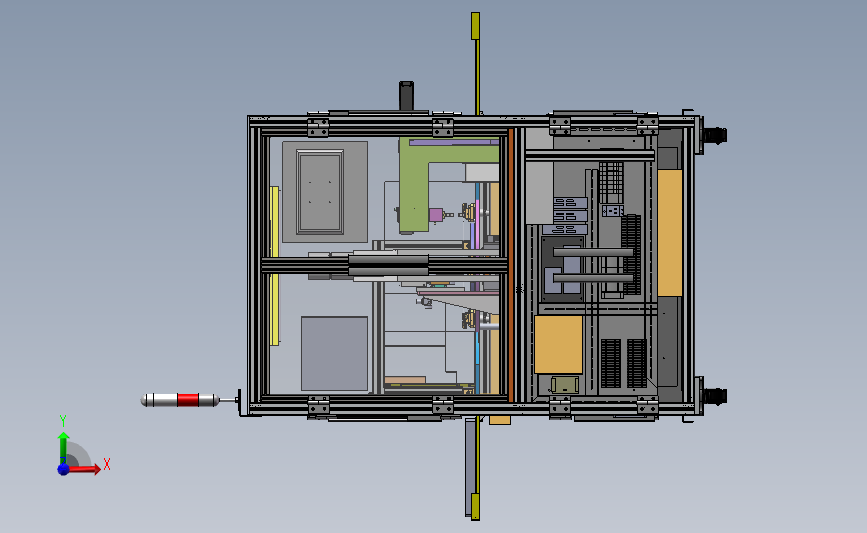
Task: Click the red X axis arrow of the triad
Action: click(x=85, y=469)
